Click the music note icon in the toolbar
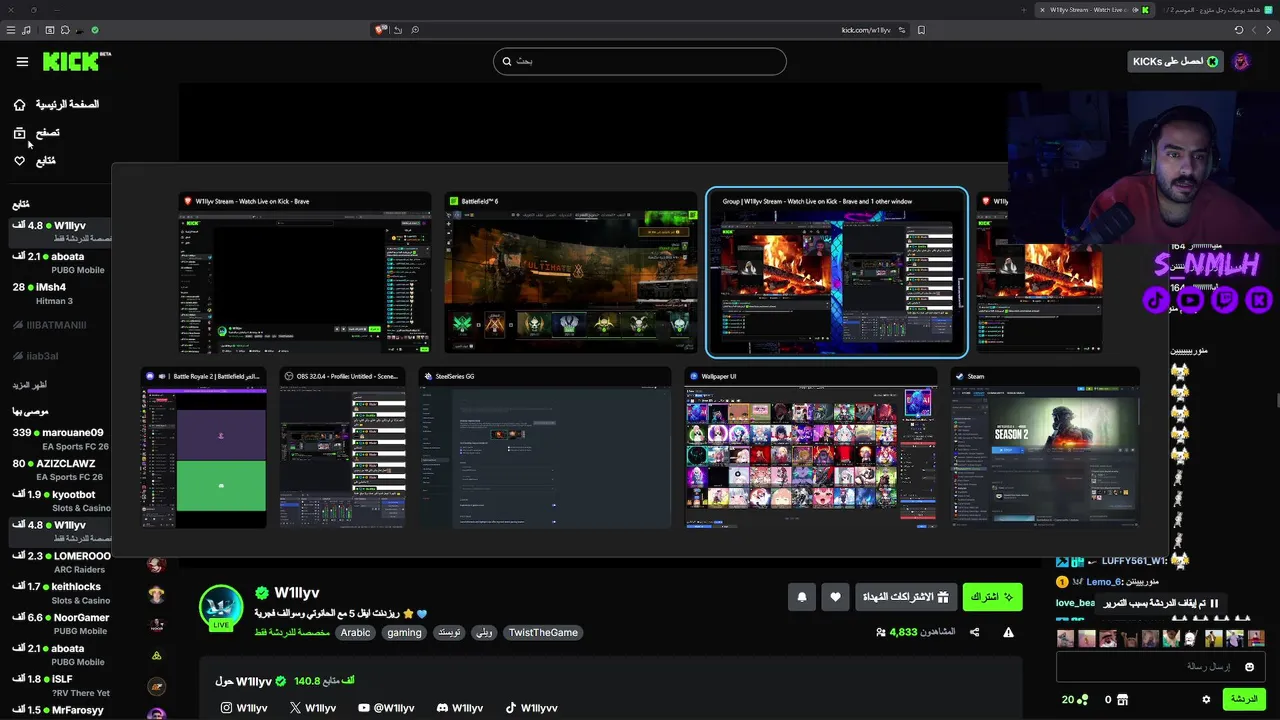Image resolution: width=1280 pixels, height=720 pixels. (x=26, y=30)
